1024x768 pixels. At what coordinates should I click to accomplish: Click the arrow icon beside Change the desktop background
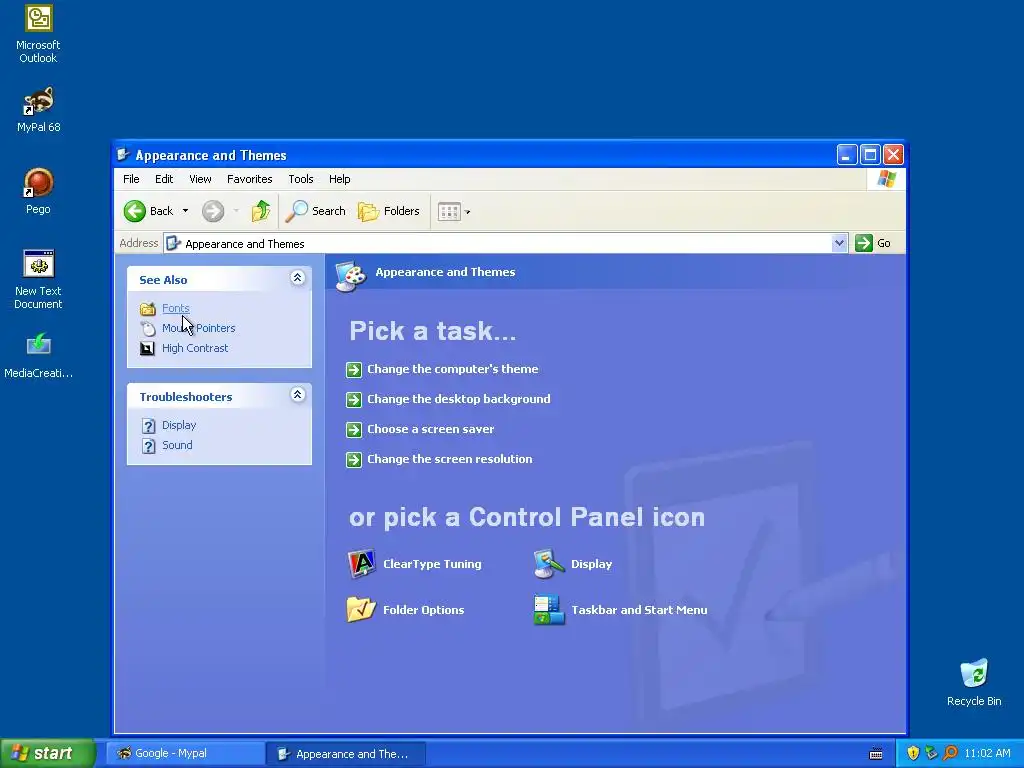tap(354, 400)
